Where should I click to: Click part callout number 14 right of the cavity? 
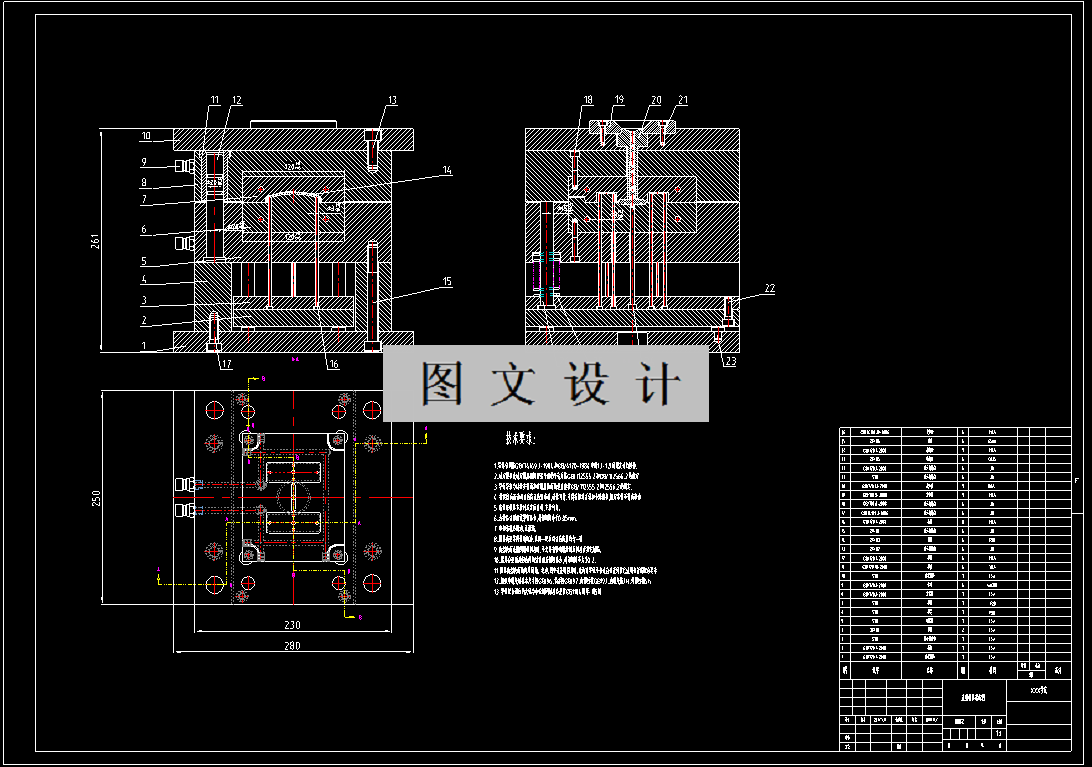[x=446, y=170]
